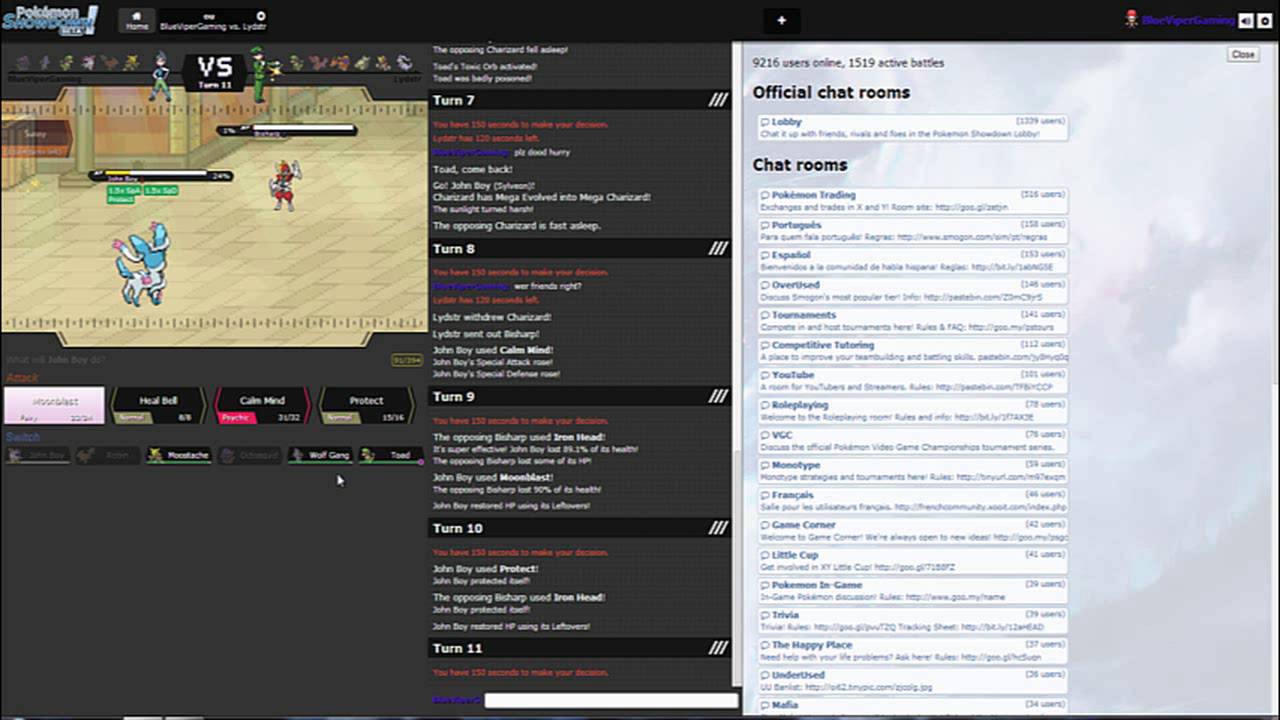Click the '9216 users online' status text

(x=848, y=63)
